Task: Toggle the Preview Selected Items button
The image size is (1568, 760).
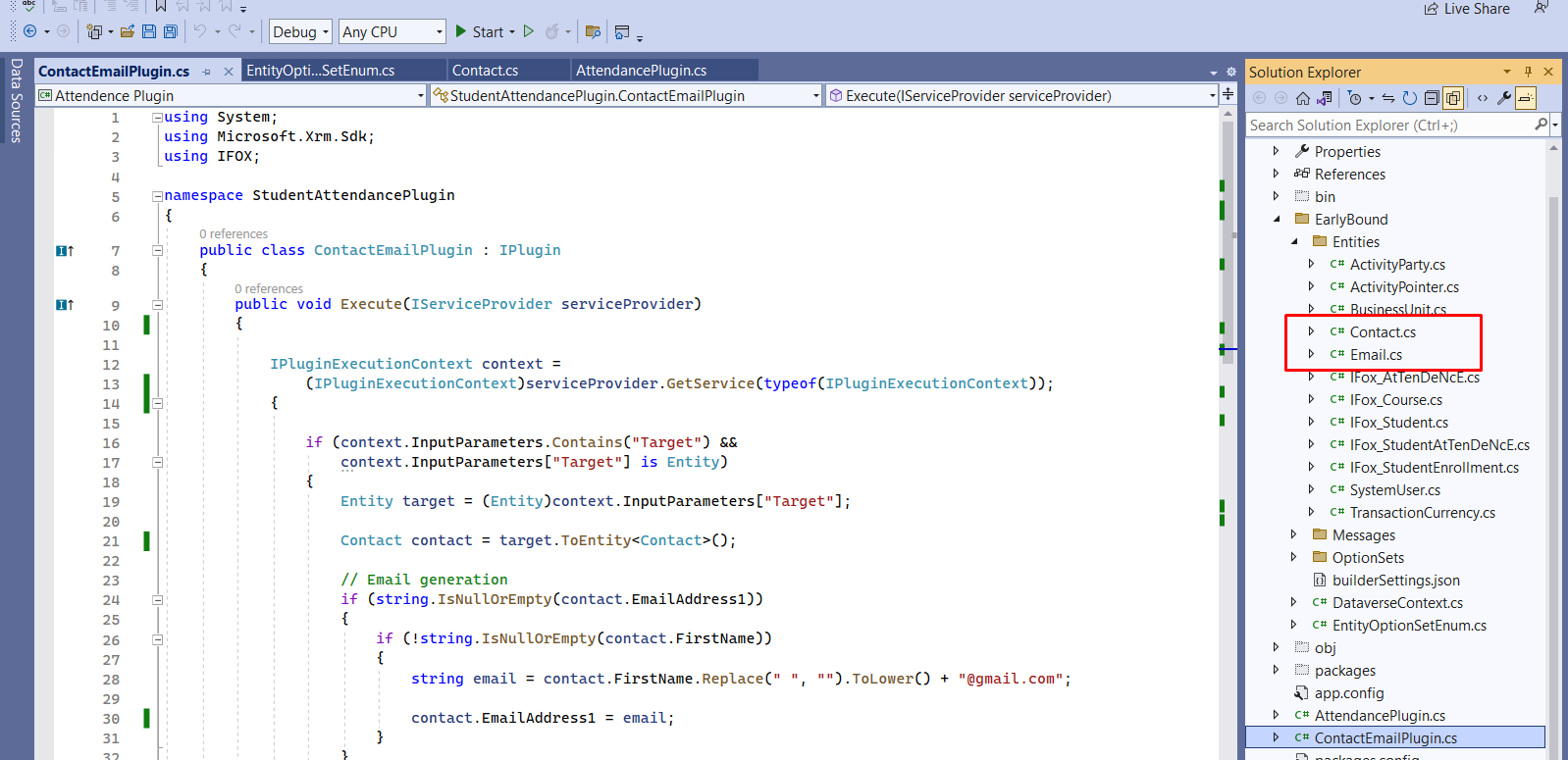Action: [x=1526, y=98]
